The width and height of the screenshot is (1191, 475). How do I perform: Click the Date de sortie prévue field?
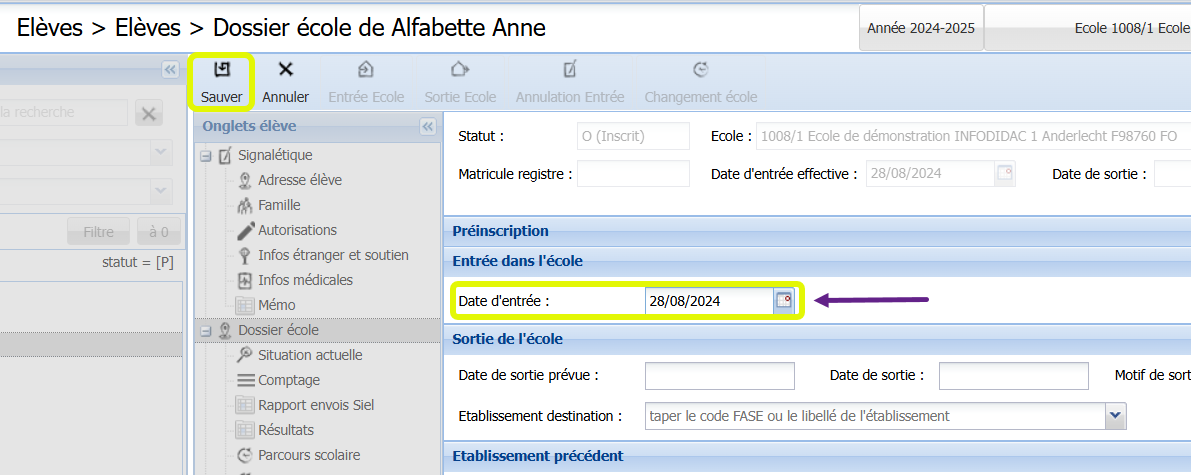click(x=719, y=375)
